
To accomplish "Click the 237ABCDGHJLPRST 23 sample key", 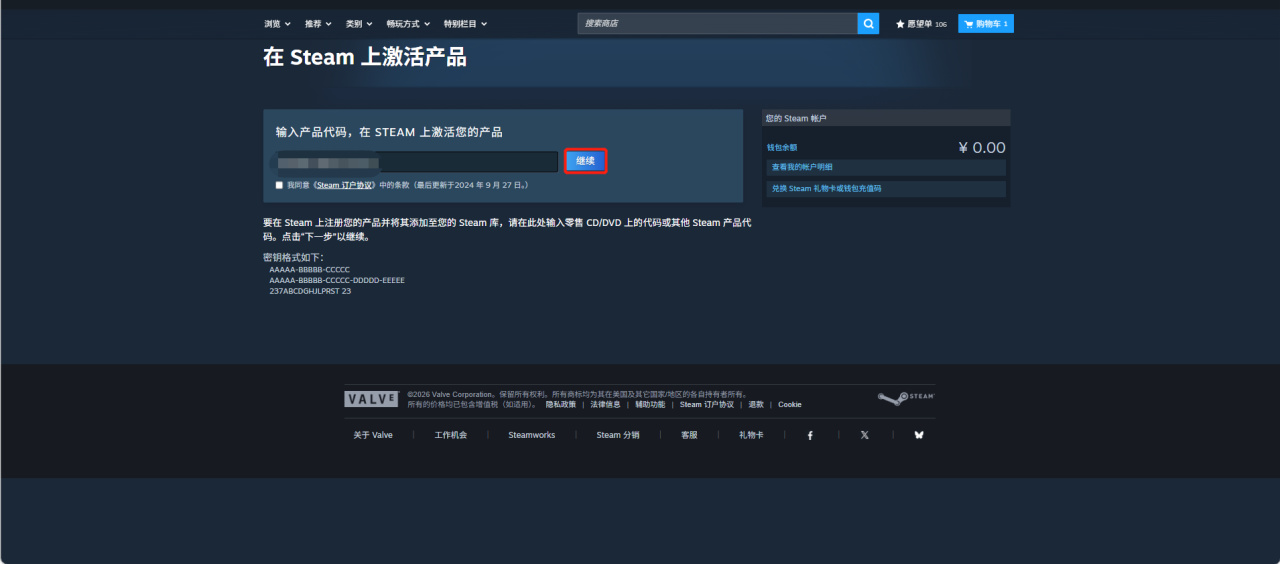I will pyautogui.click(x=310, y=291).
